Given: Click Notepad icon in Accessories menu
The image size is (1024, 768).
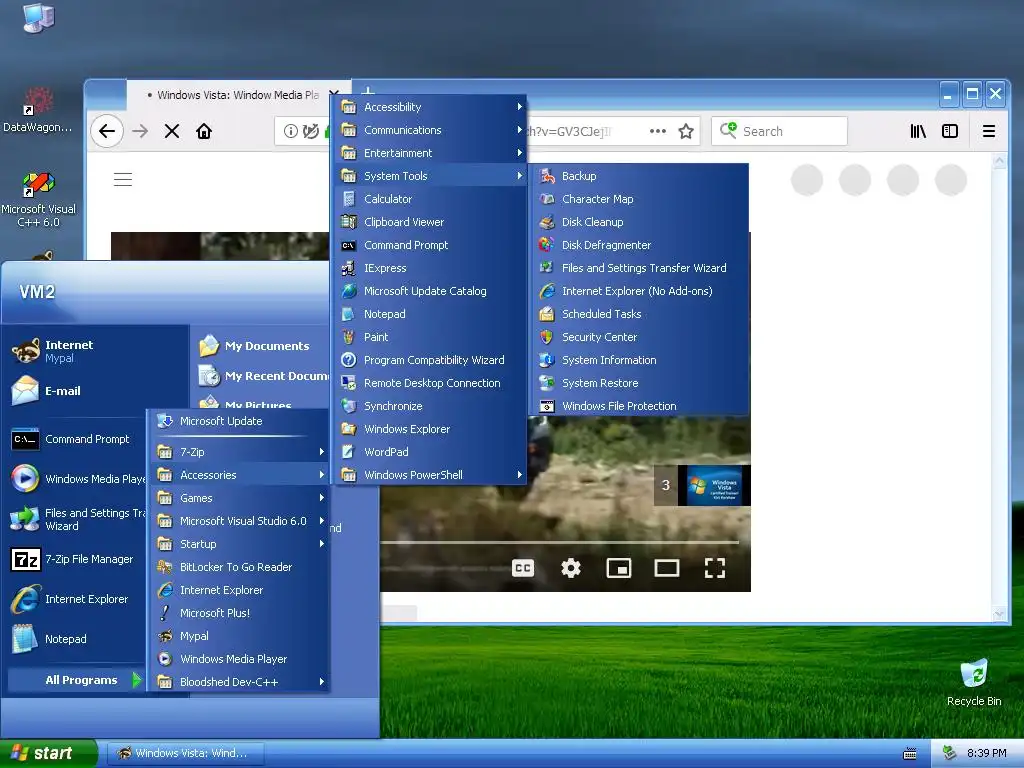Looking at the screenshot, I should click(349, 314).
